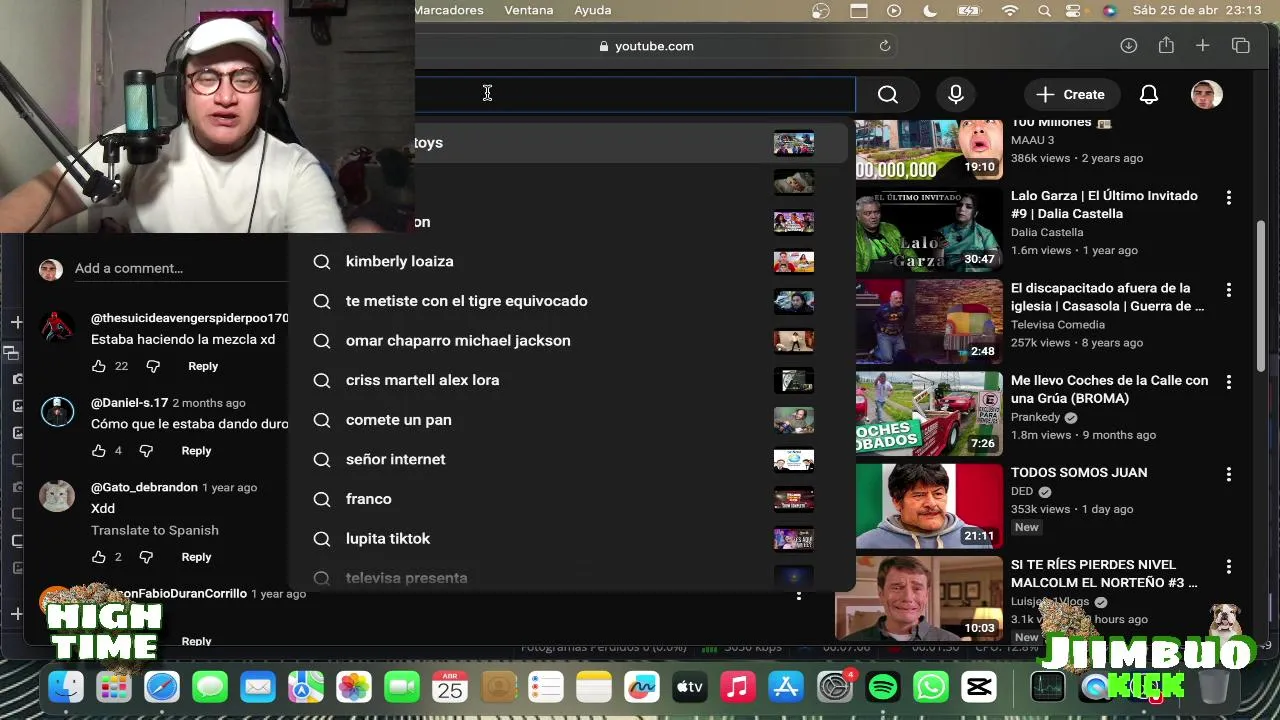
Task: Open the Ayuda menu in menu bar
Action: coord(593,10)
